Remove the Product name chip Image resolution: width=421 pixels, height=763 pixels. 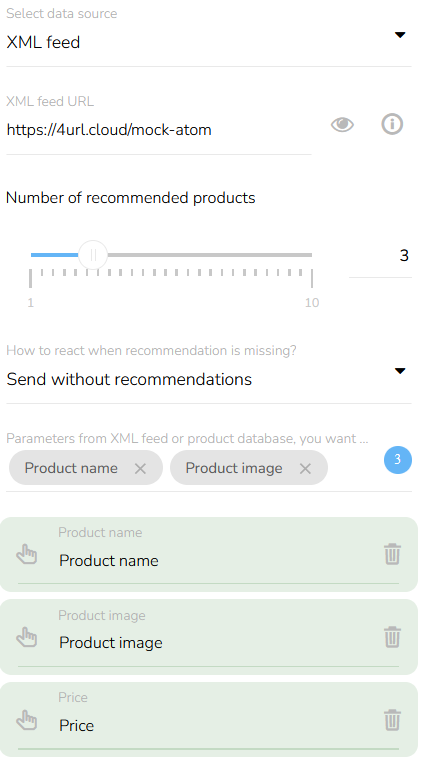[x=140, y=469]
